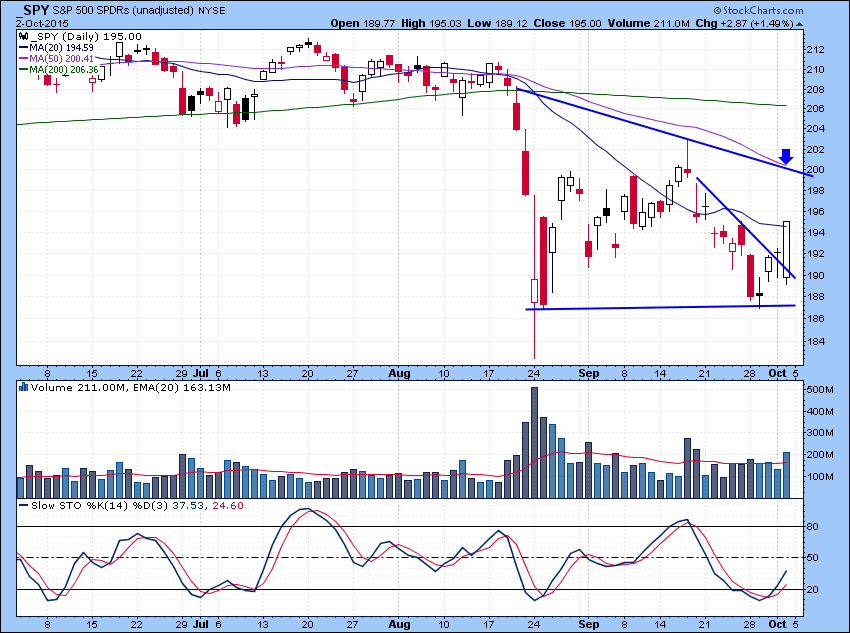Click the 80 level on the stochastic axis

coord(813,527)
